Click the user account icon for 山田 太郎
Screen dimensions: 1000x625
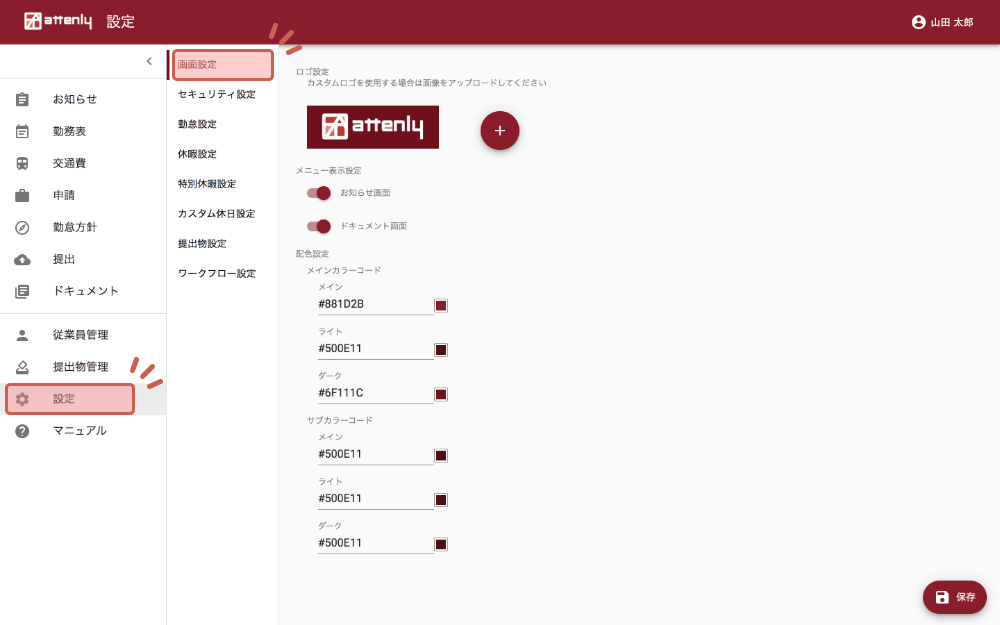918,22
